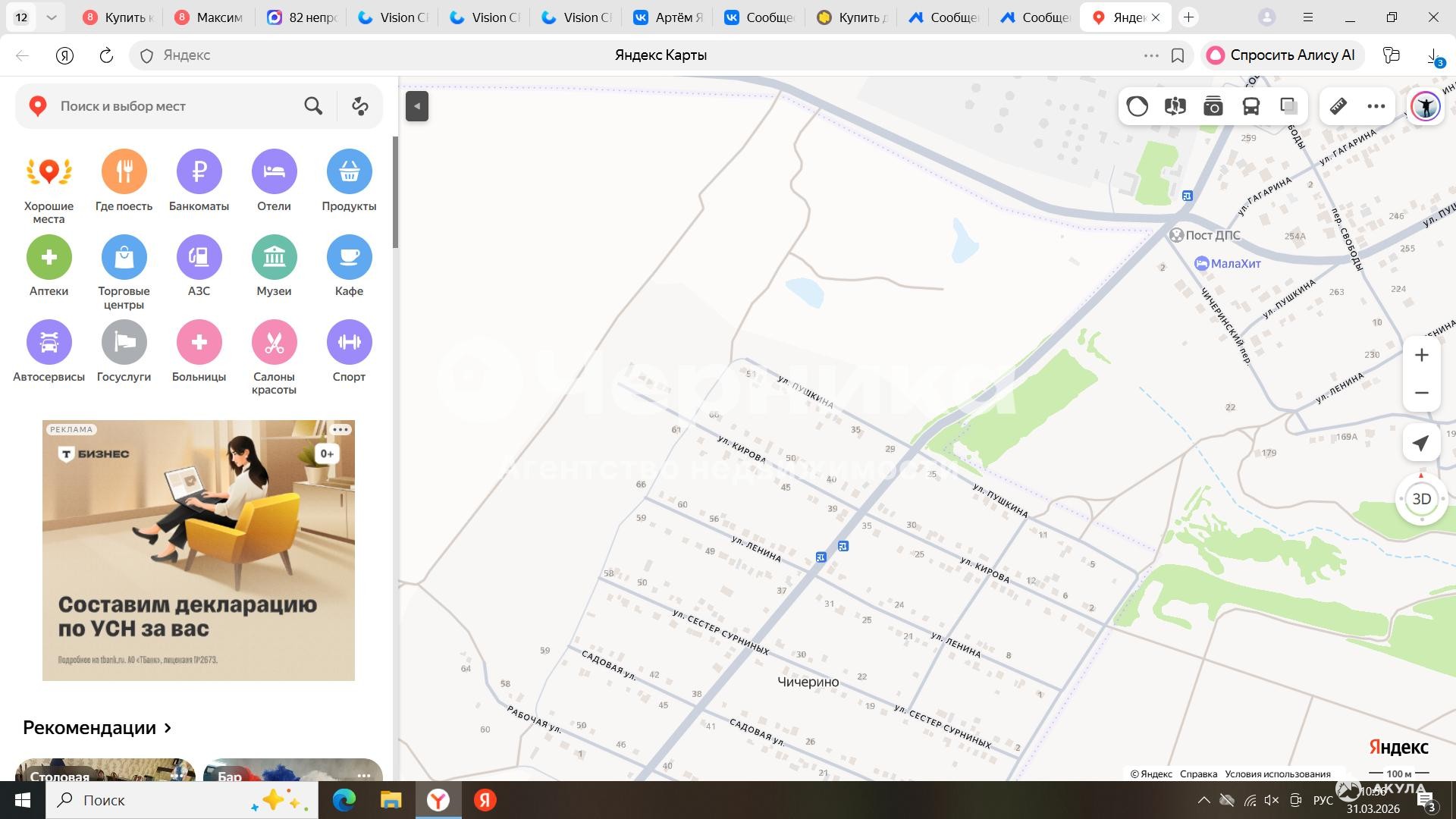
Task: Enable street panoramas layer
Action: click(1175, 106)
